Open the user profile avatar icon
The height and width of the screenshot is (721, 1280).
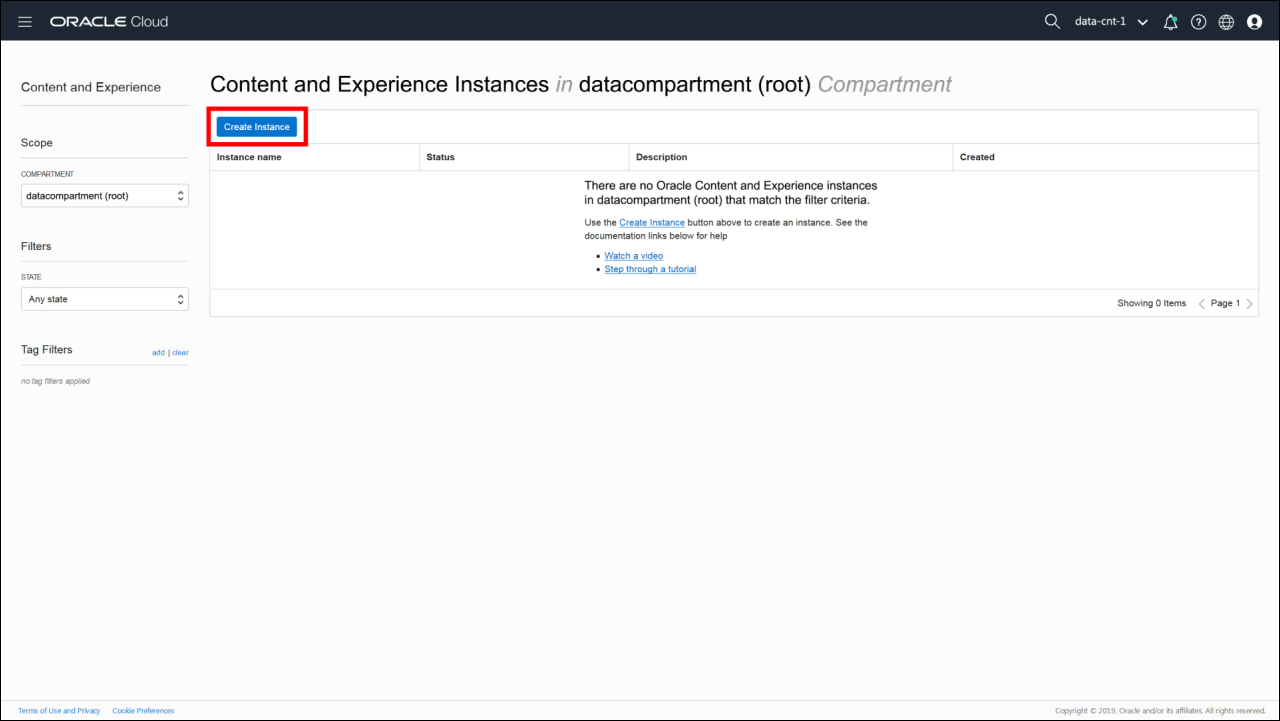point(1255,22)
